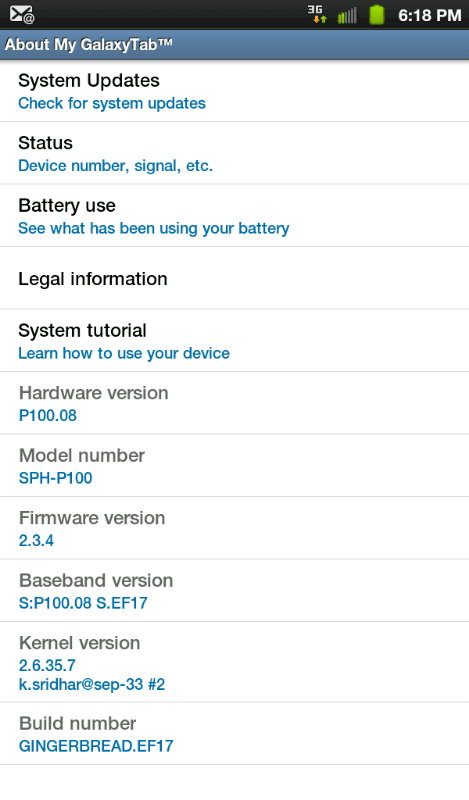Tap Learn how to use your device
Viewport: 469px width, 800px height.
coord(124,353)
